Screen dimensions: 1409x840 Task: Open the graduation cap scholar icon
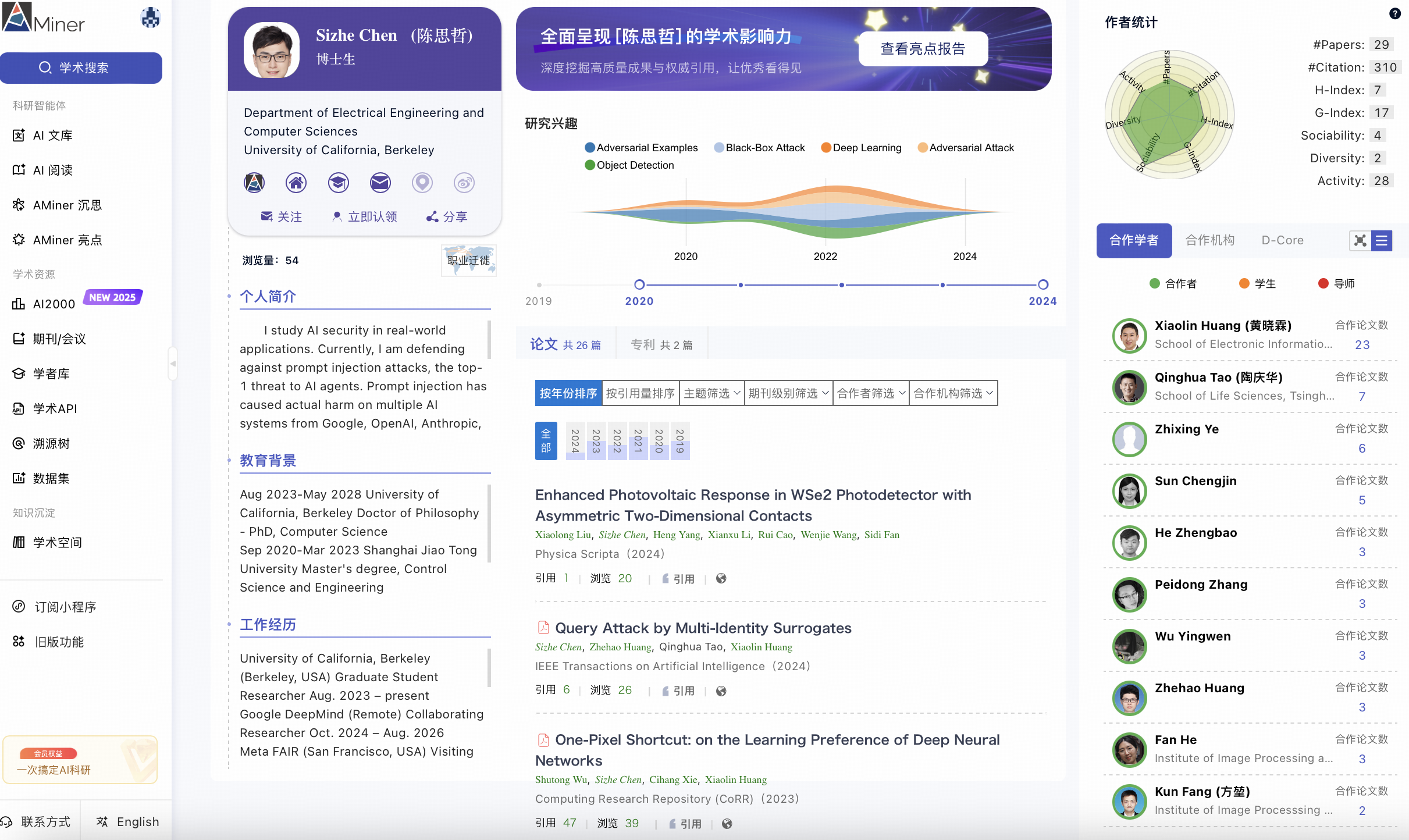338,183
